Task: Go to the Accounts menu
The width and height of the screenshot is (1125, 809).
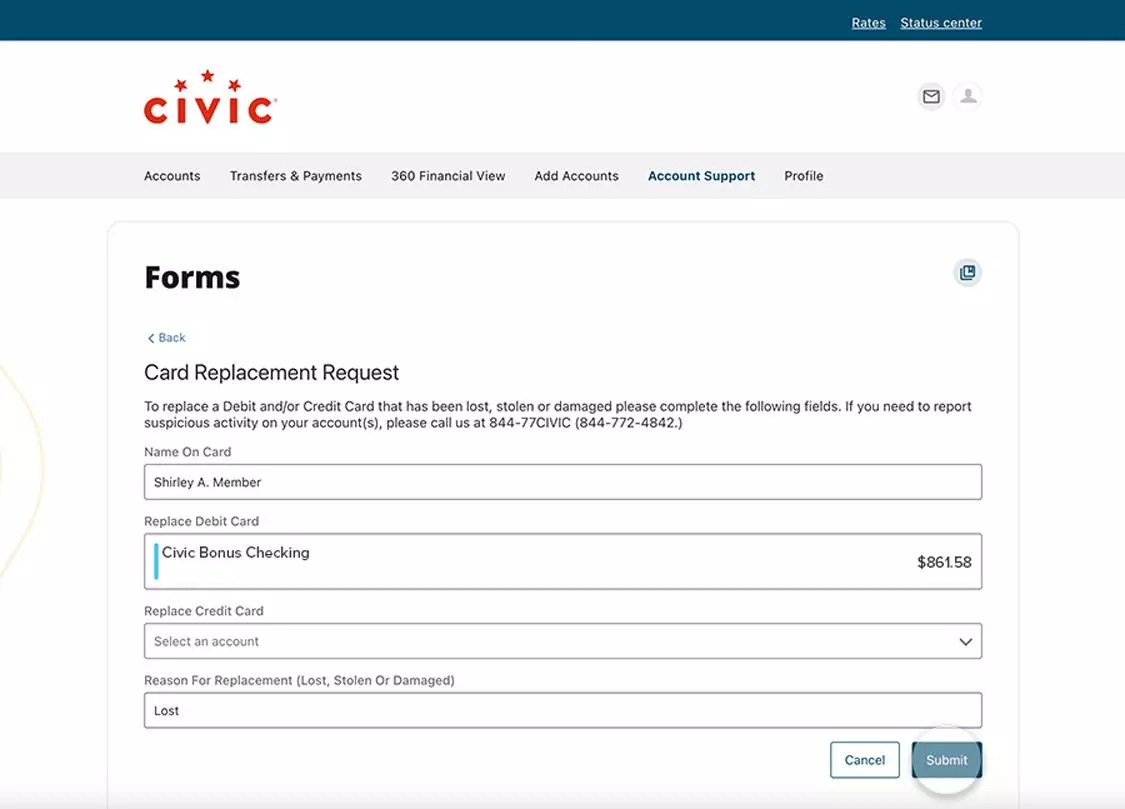Action: 172,176
